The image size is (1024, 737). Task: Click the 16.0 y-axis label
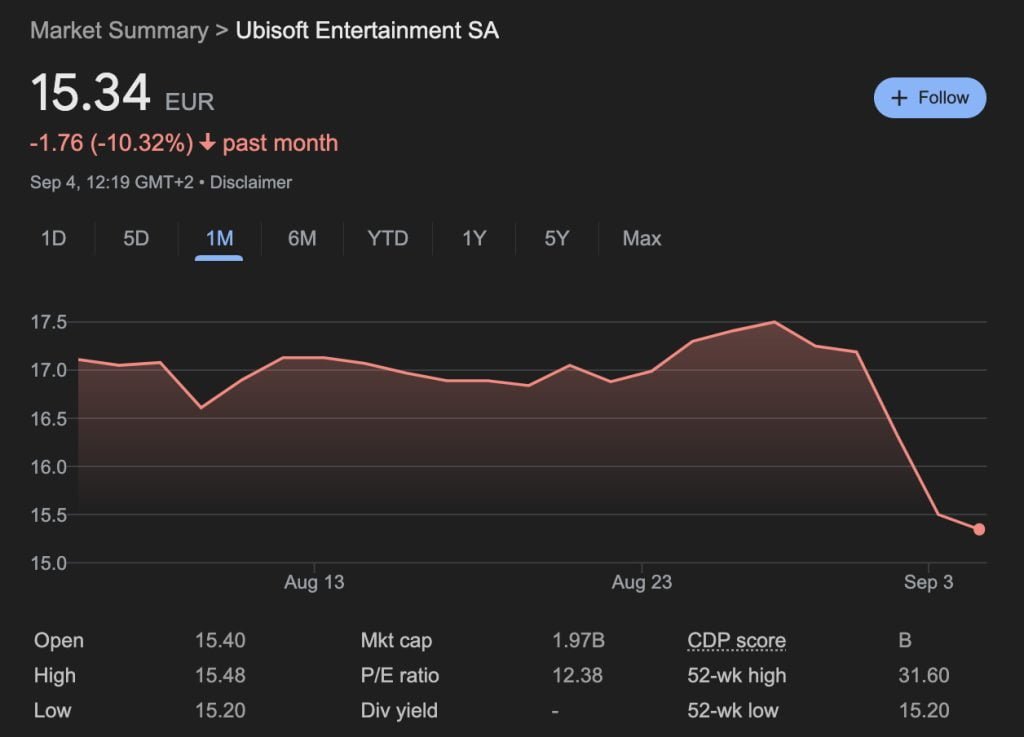49,467
